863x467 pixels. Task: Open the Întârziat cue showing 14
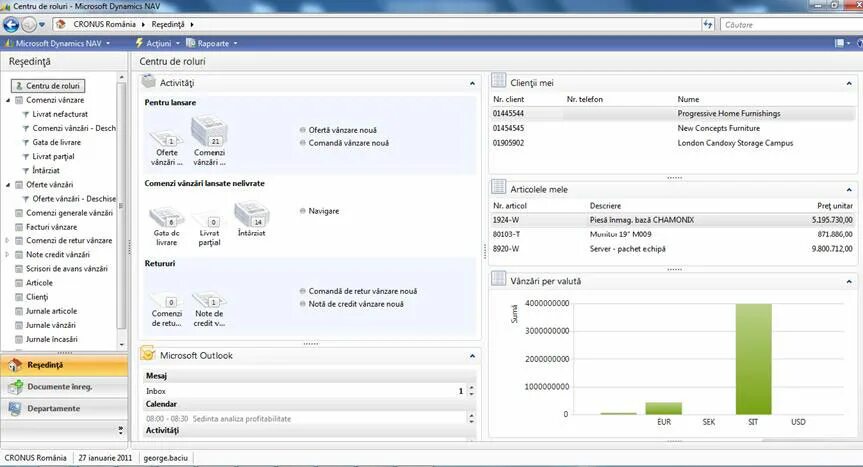tap(252, 215)
